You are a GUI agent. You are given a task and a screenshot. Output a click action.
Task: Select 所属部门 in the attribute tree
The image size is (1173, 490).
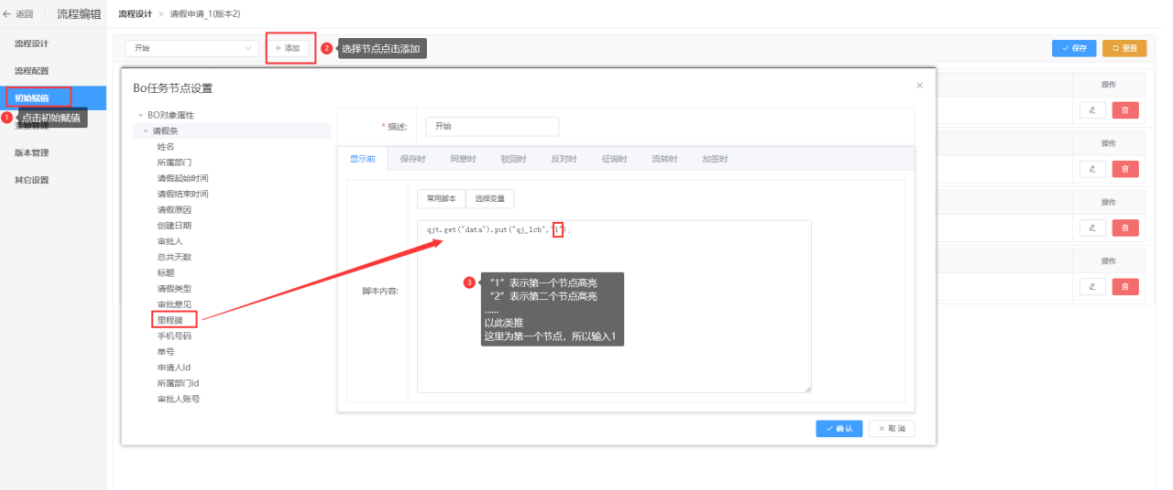tap(174, 162)
